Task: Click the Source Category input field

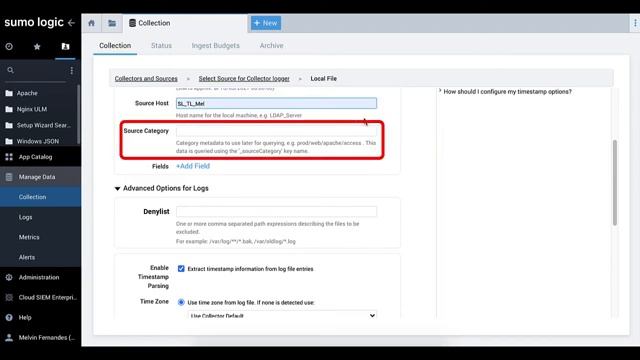Action: coord(276,131)
